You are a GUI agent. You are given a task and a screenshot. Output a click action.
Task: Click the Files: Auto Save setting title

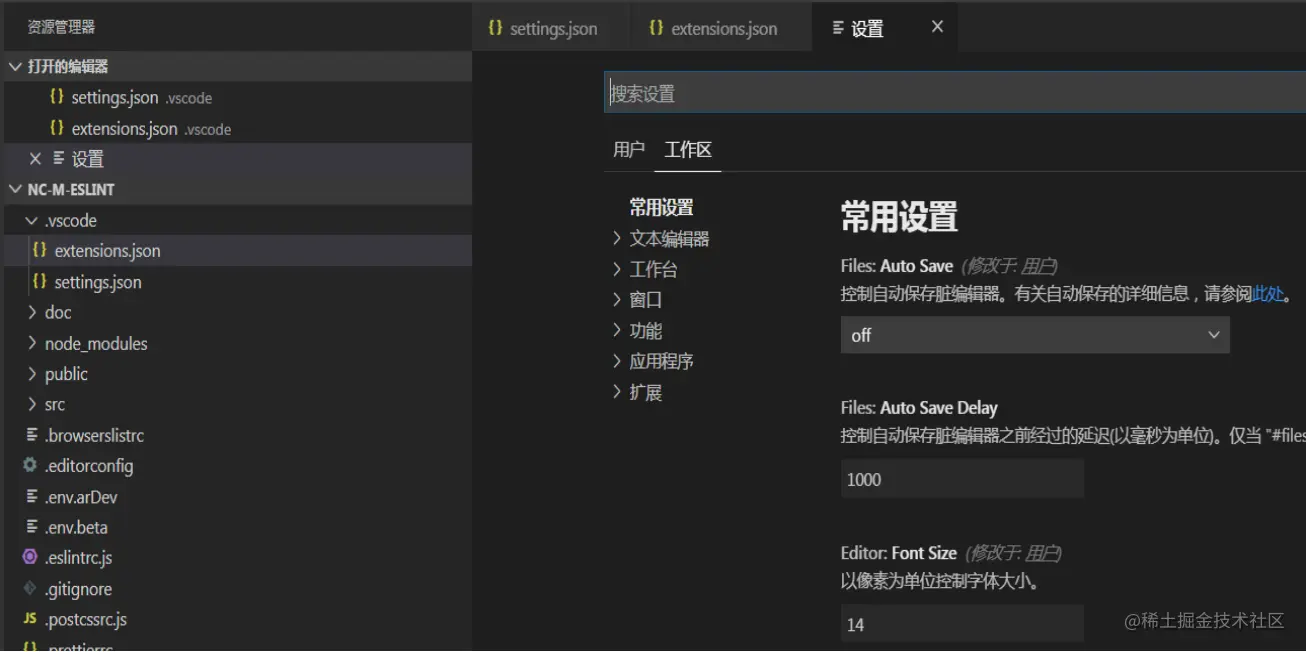(x=897, y=266)
